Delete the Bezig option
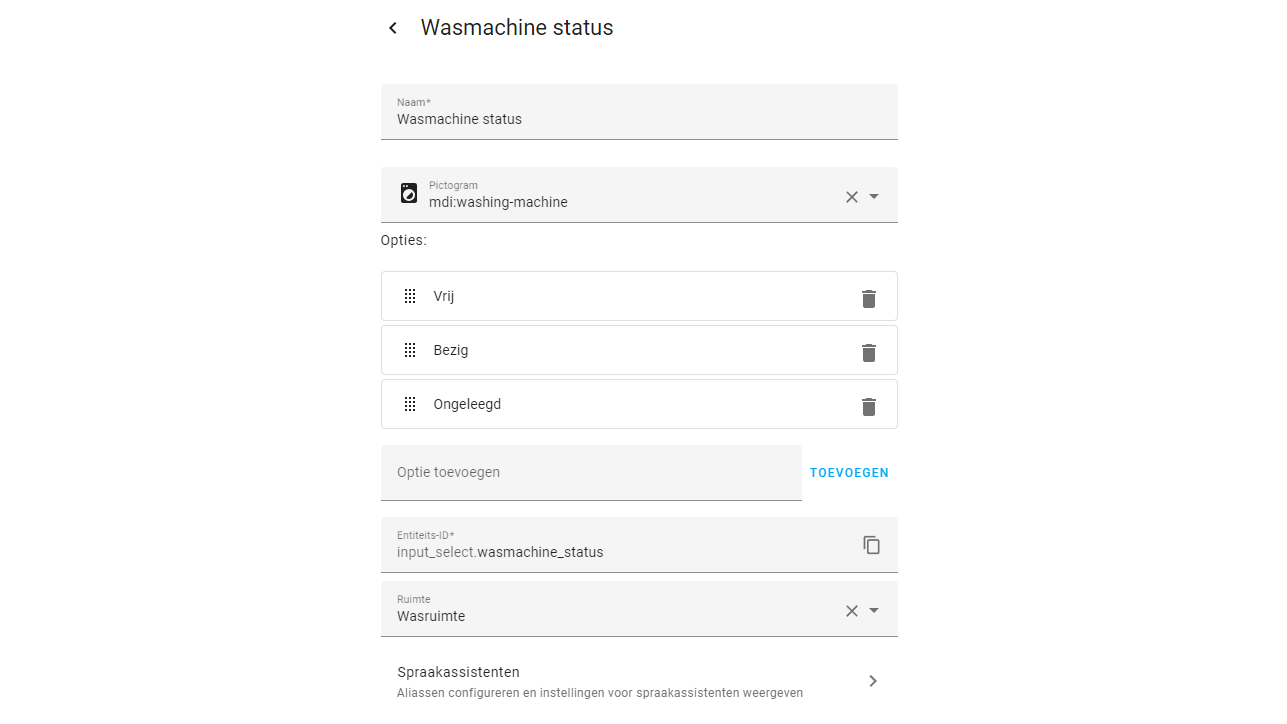Image resolution: width=1287 pixels, height=724 pixels. (x=869, y=352)
